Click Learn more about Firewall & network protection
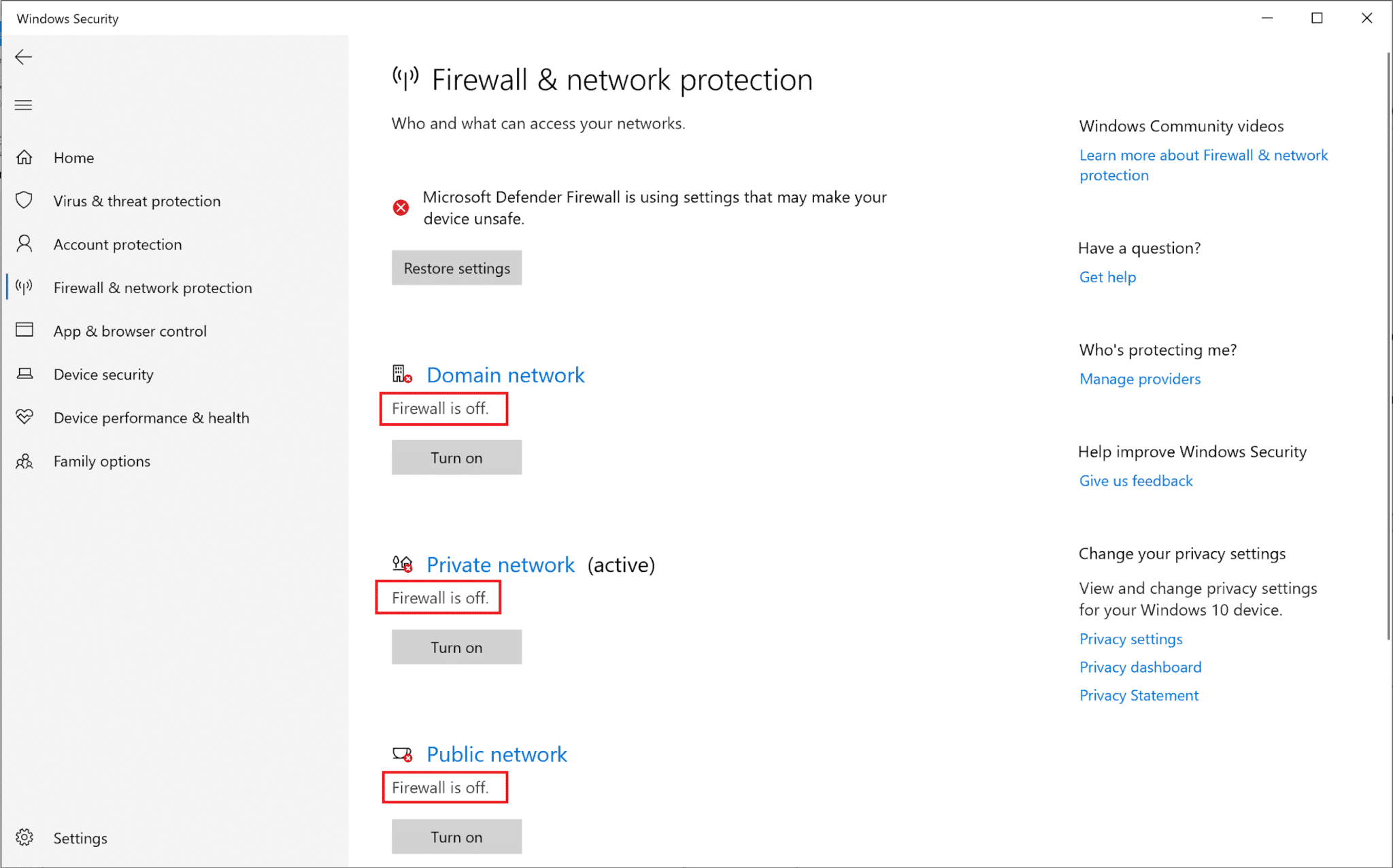Image resolution: width=1393 pixels, height=868 pixels. (1204, 165)
